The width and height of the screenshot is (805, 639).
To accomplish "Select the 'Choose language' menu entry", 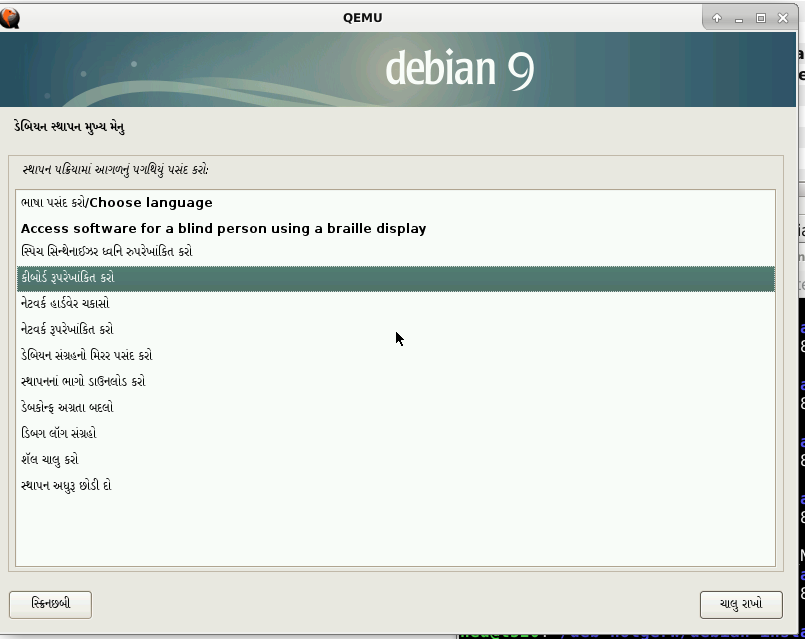I will 395,203.
